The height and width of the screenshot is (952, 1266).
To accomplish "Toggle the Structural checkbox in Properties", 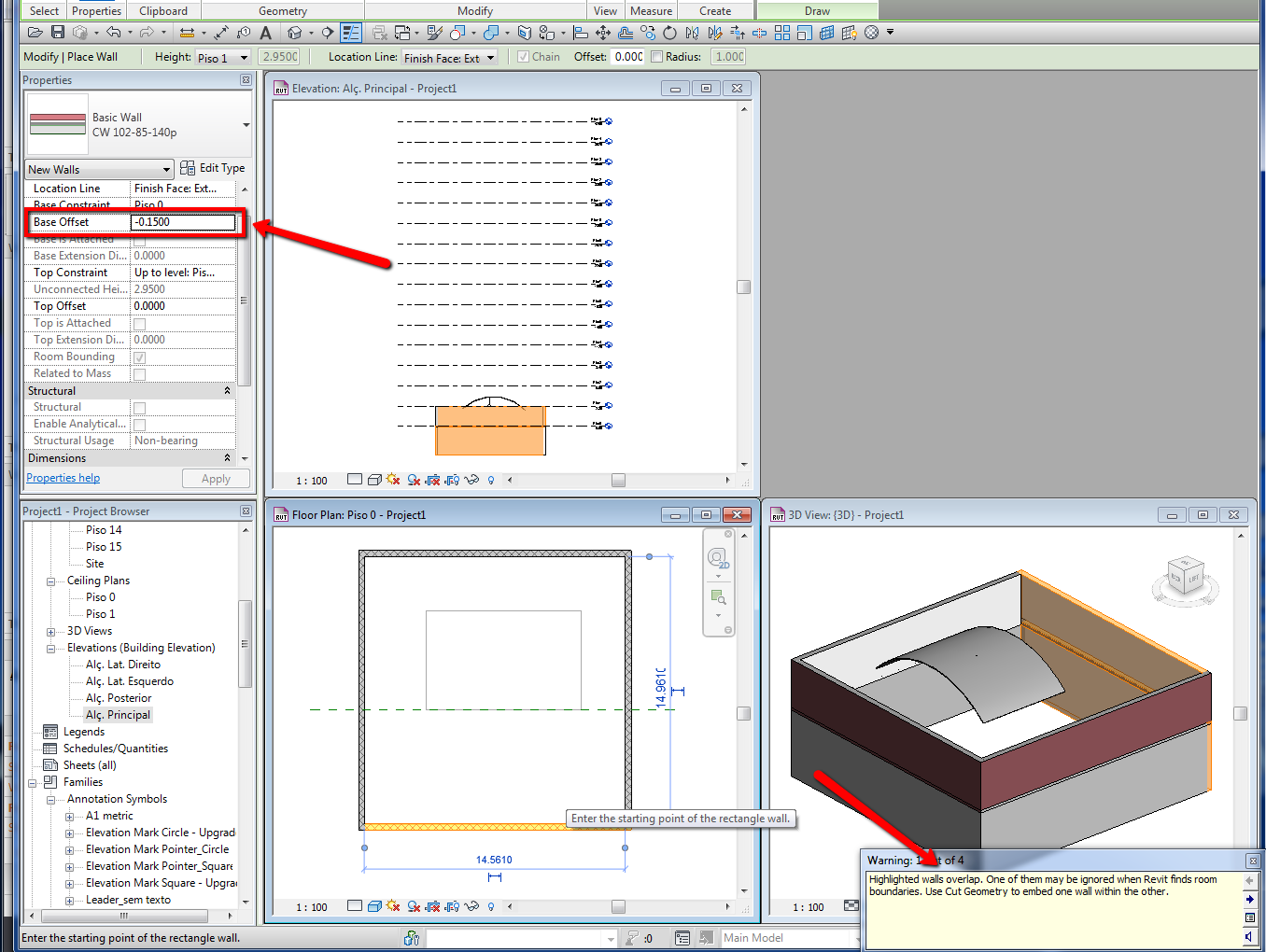I will (139, 408).
